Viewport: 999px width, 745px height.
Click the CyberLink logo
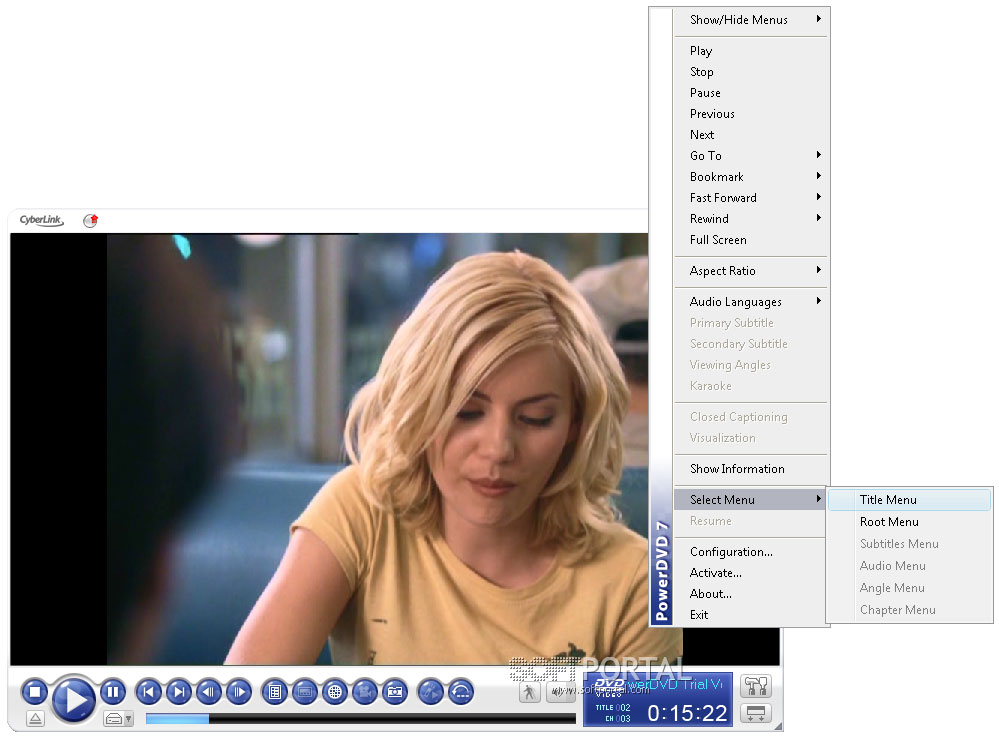click(x=41, y=220)
